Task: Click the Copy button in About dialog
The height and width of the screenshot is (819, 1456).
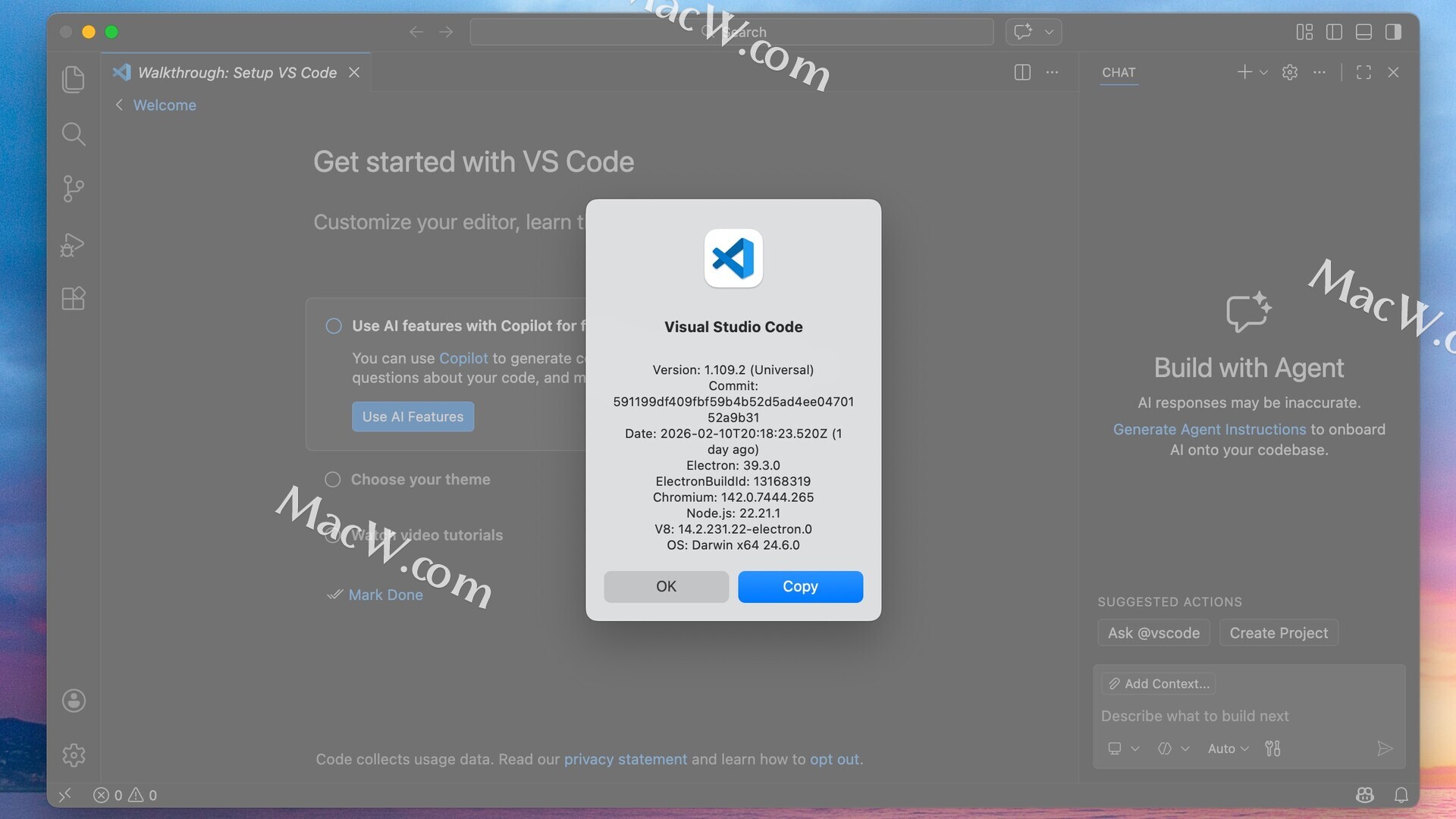Action: [800, 586]
